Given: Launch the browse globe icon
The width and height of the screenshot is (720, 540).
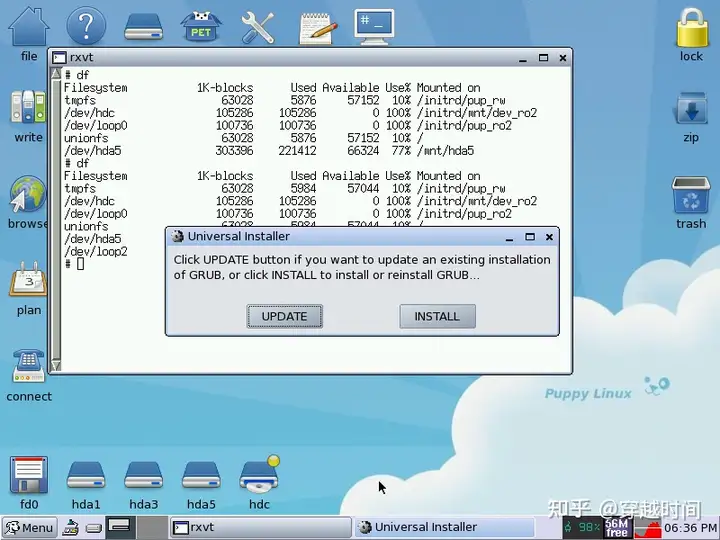Looking at the screenshot, I should point(28,195).
